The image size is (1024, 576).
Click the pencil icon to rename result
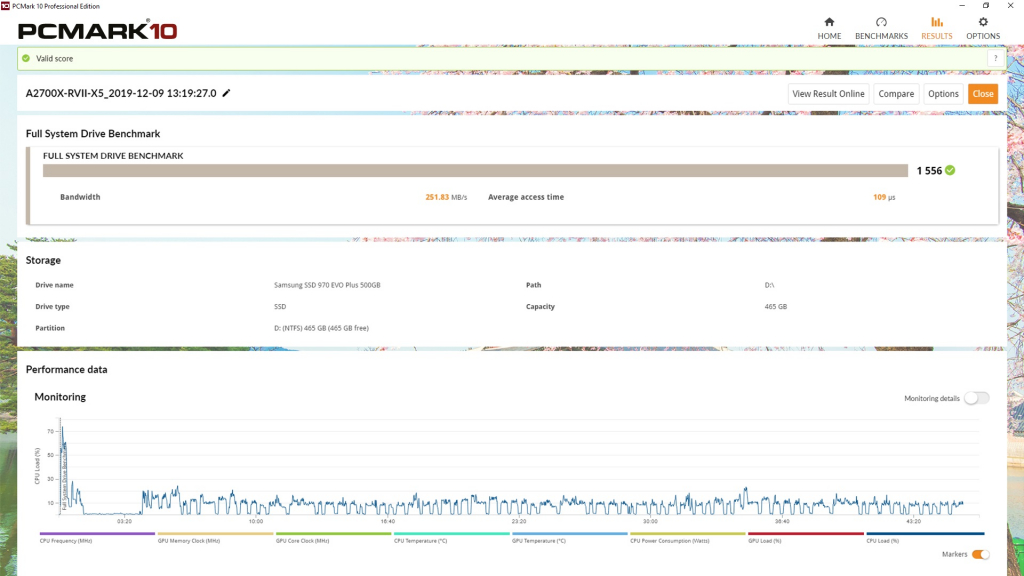tap(226, 93)
